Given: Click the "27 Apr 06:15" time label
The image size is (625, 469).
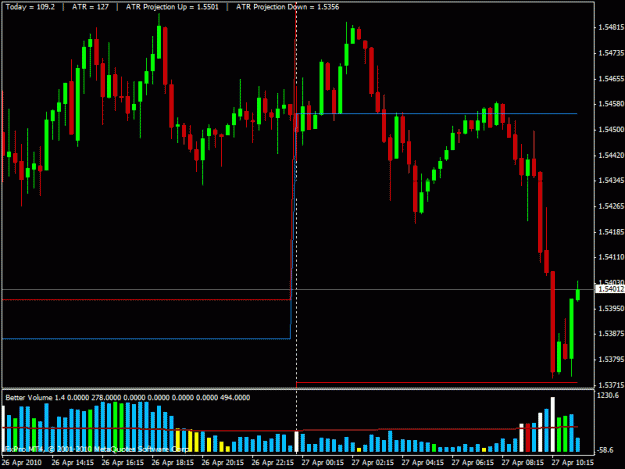Looking at the screenshot, I should (x=473, y=463).
